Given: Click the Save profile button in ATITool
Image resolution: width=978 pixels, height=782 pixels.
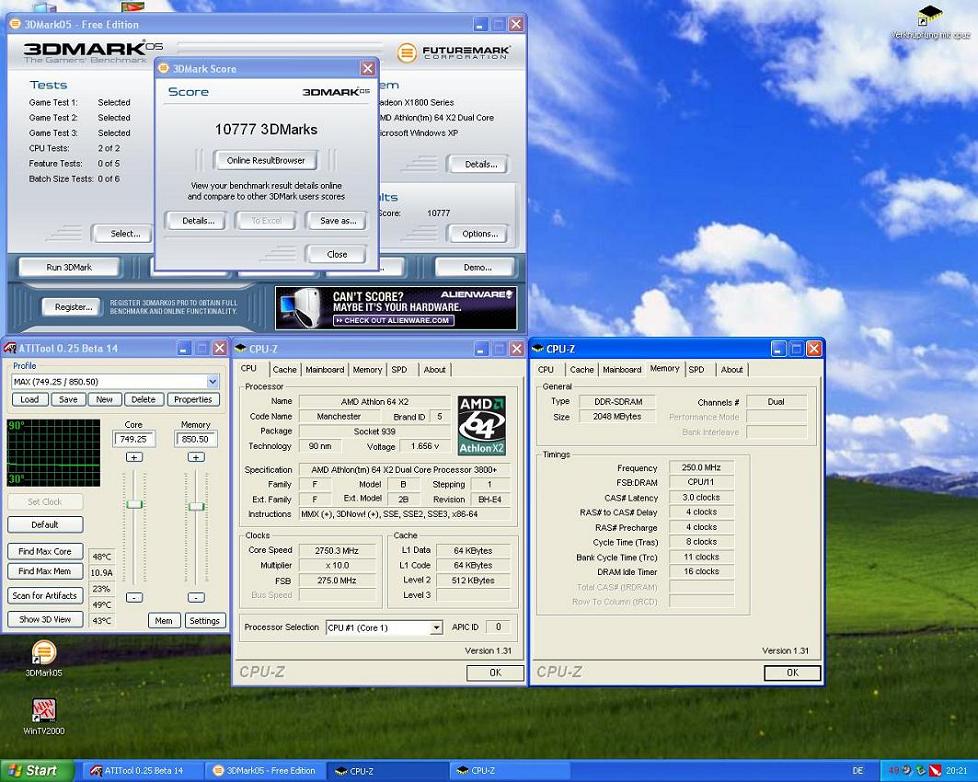Looking at the screenshot, I should [68, 399].
